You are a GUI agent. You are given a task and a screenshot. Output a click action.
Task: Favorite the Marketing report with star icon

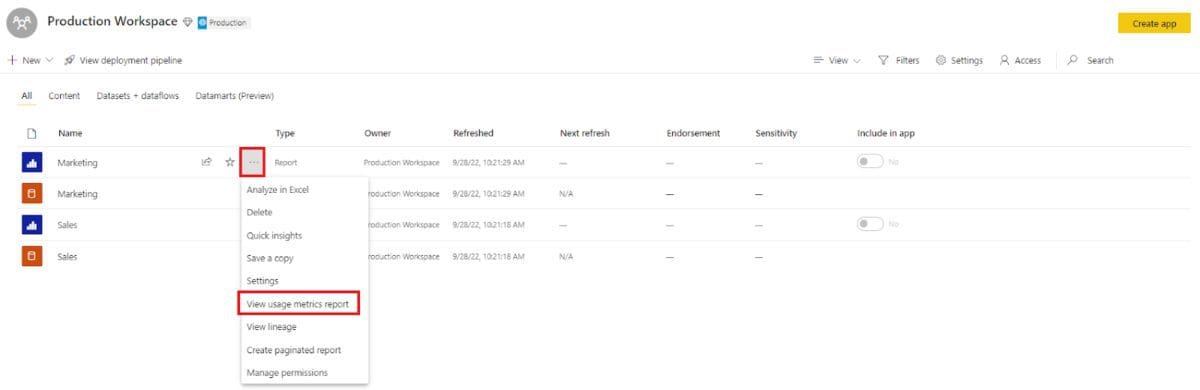(x=230, y=161)
